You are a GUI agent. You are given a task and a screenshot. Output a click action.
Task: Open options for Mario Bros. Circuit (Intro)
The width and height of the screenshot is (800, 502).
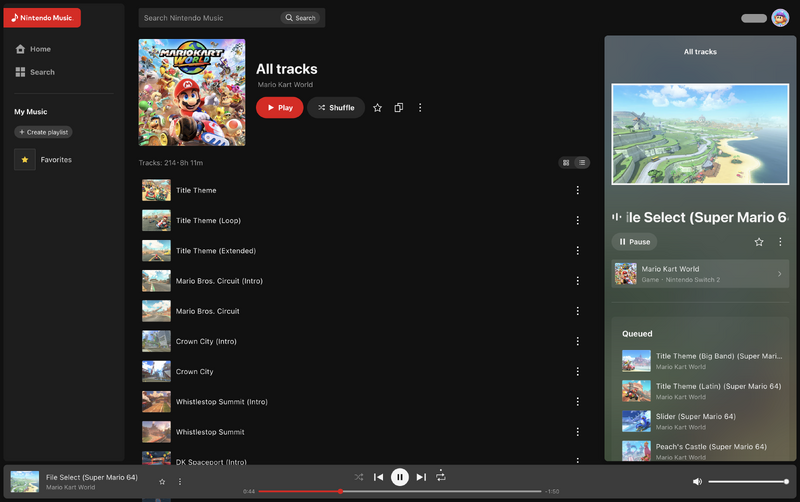point(578,281)
